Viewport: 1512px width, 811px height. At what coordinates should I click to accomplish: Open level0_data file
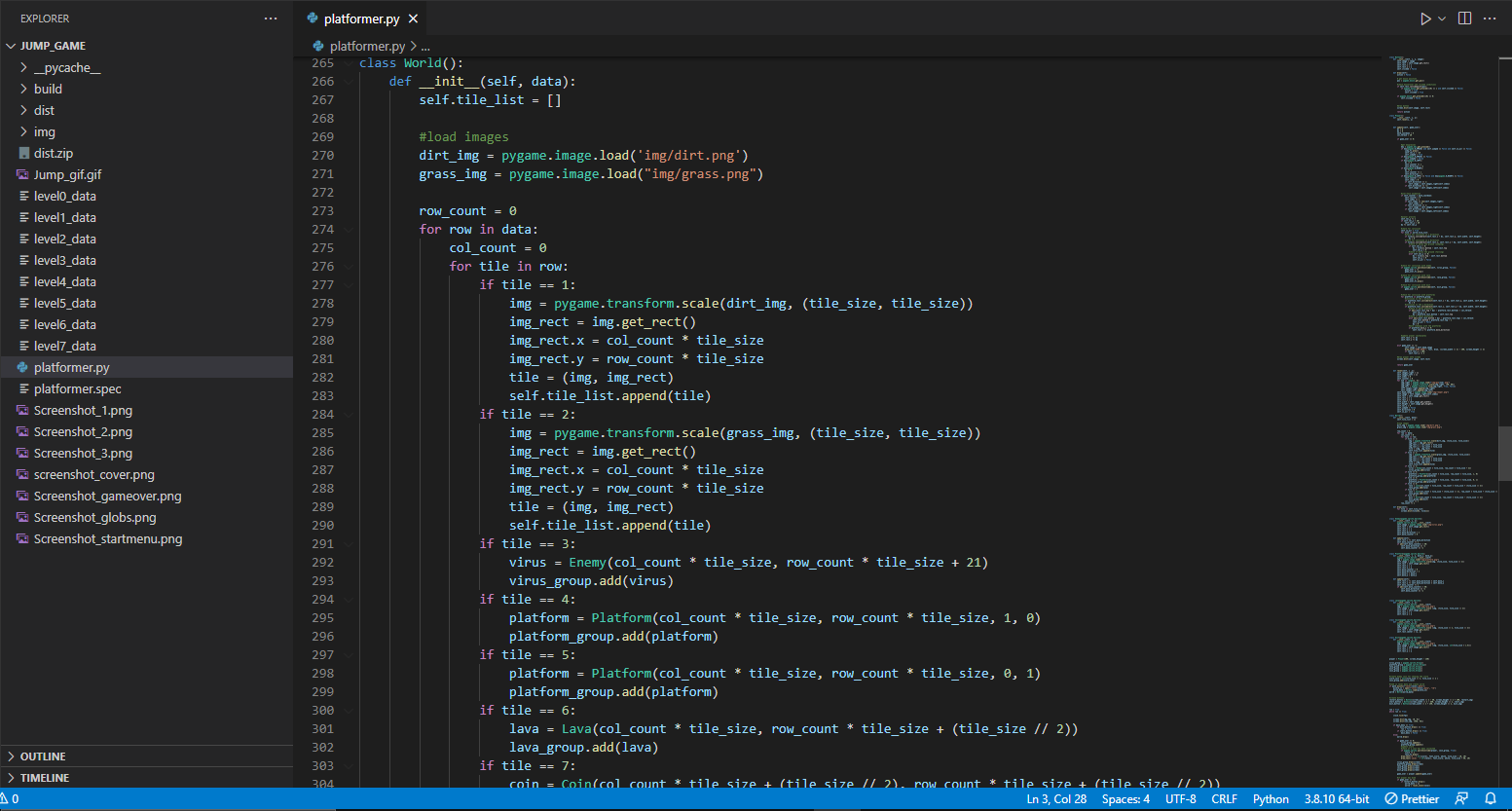[x=65, y=196]
